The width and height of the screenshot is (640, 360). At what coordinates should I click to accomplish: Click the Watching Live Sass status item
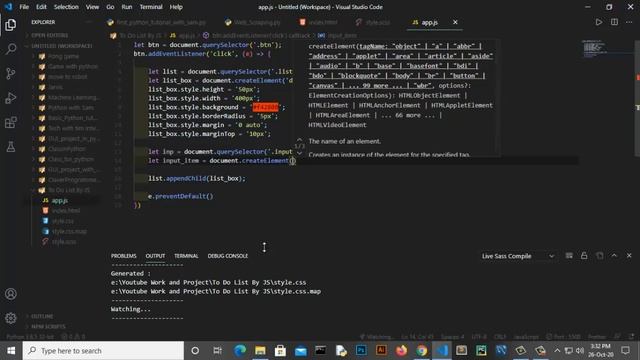[x=377, y=337]
